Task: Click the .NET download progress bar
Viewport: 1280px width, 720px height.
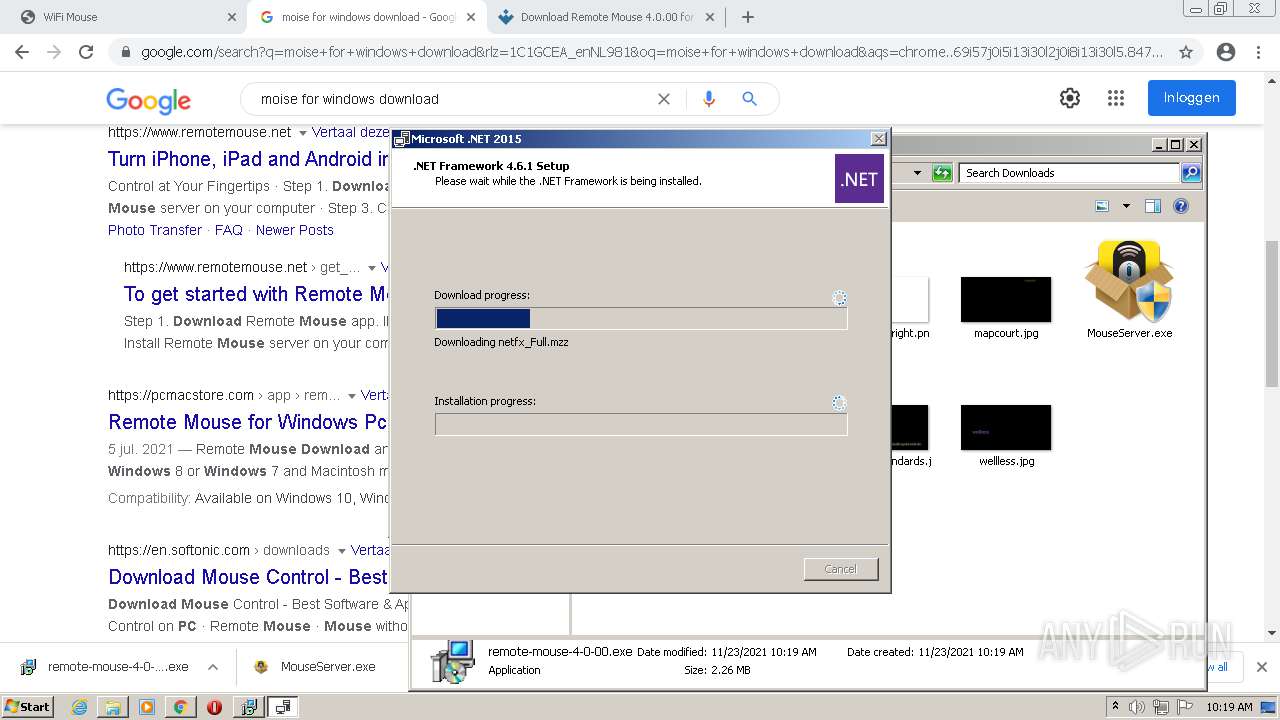Action: click(x=641, y=318)
